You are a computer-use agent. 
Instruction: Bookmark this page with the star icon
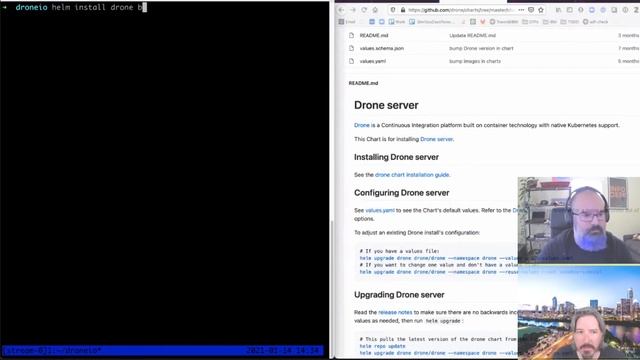541,10
